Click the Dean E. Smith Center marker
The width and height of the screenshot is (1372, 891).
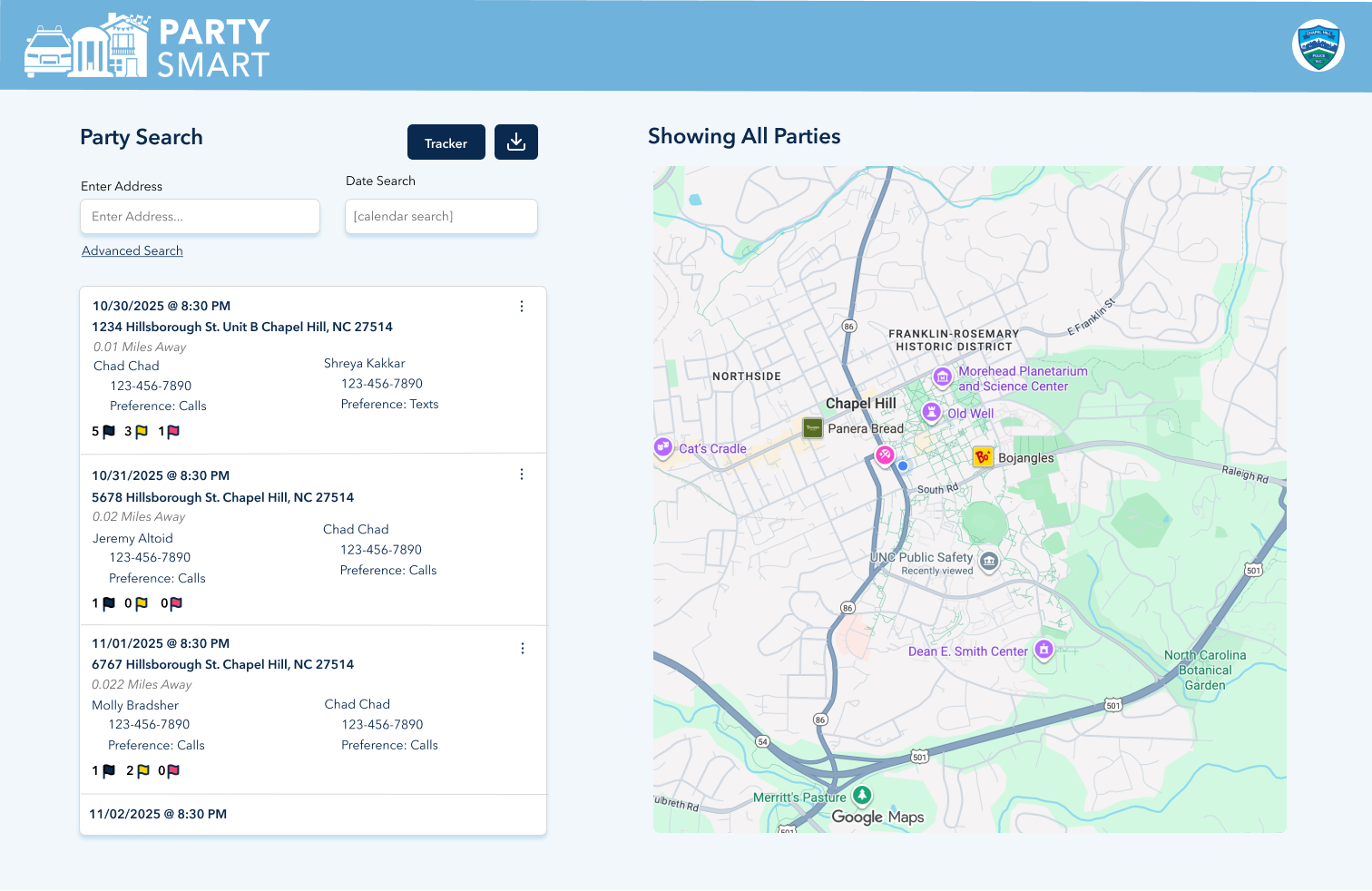pos(1044,650)
